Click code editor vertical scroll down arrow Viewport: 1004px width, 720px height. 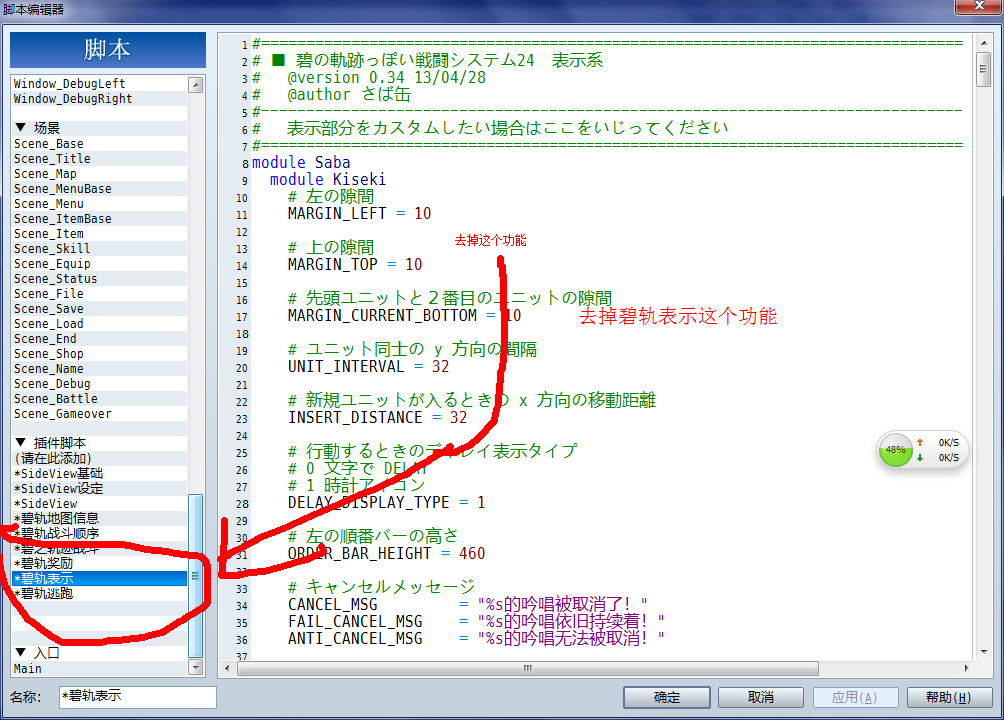coord(984,652)
